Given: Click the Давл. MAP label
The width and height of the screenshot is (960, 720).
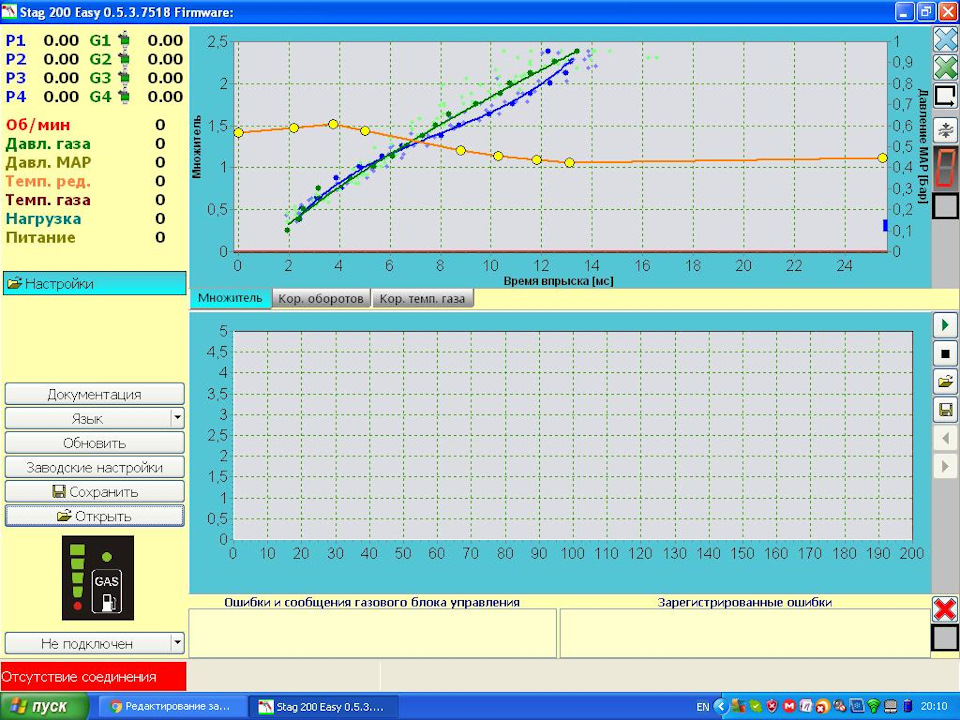Looking at the screenshot, I should pyautogui.click(x=48, y=162).
